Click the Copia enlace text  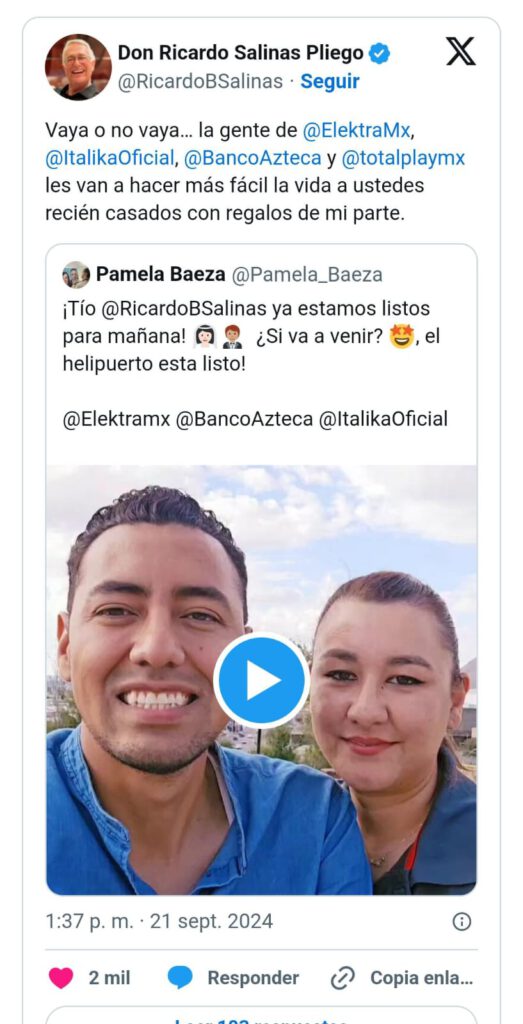click(x=421, y=978)
